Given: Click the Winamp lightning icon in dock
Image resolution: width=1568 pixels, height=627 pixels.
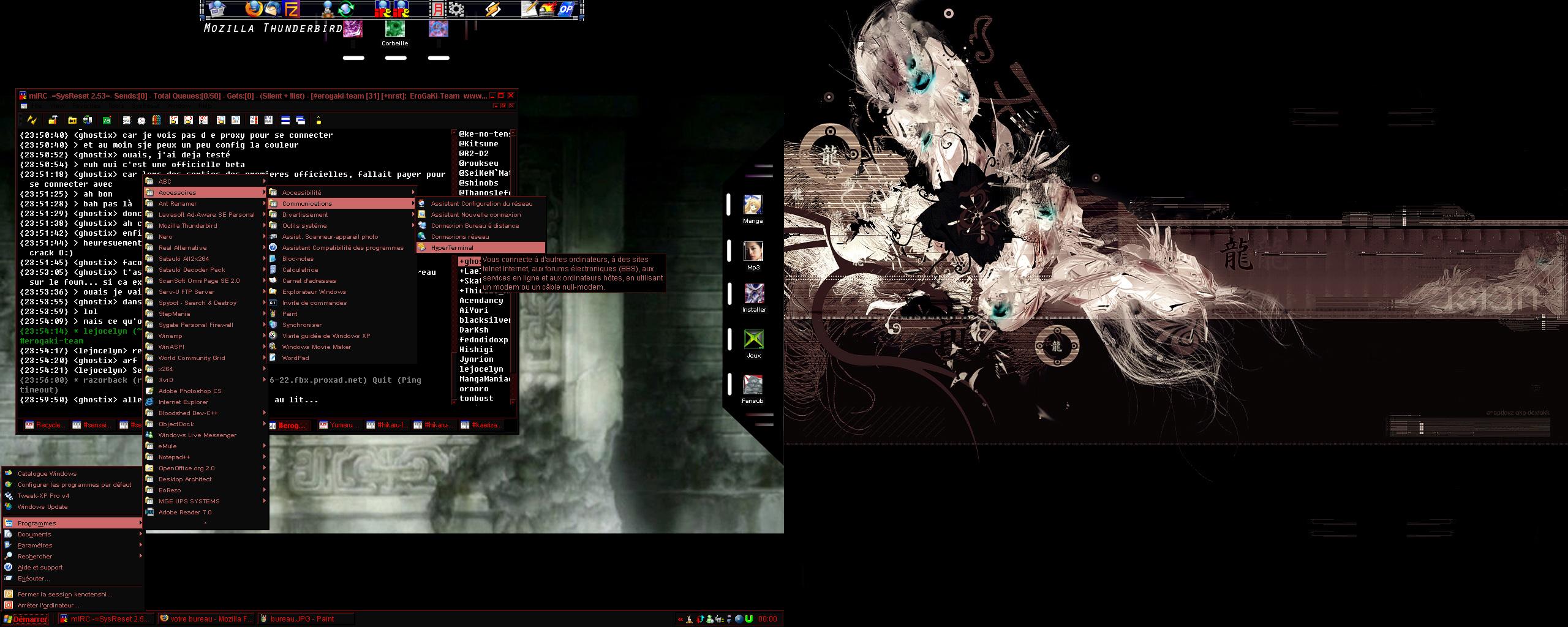Looking at the screenshot, I should (493, 9).
